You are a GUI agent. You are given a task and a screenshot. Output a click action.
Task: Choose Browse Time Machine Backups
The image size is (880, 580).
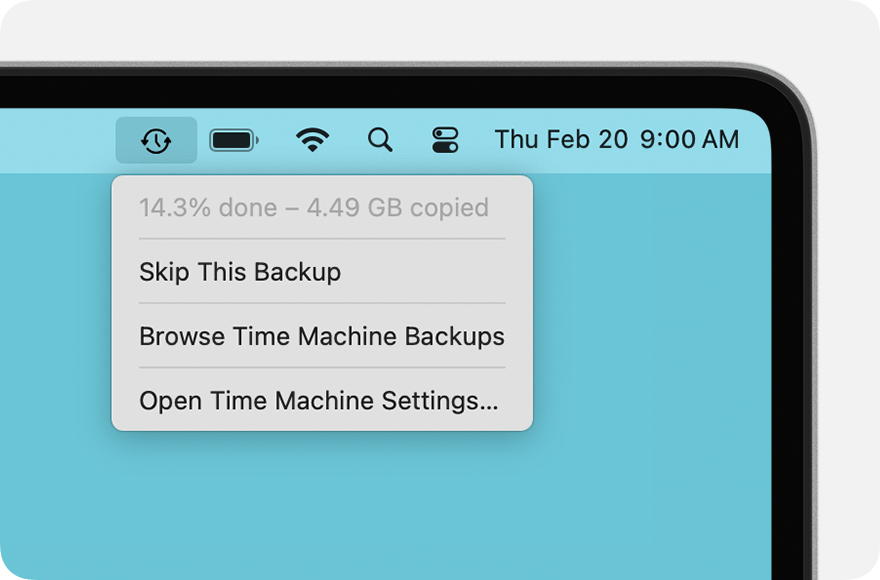322,337
